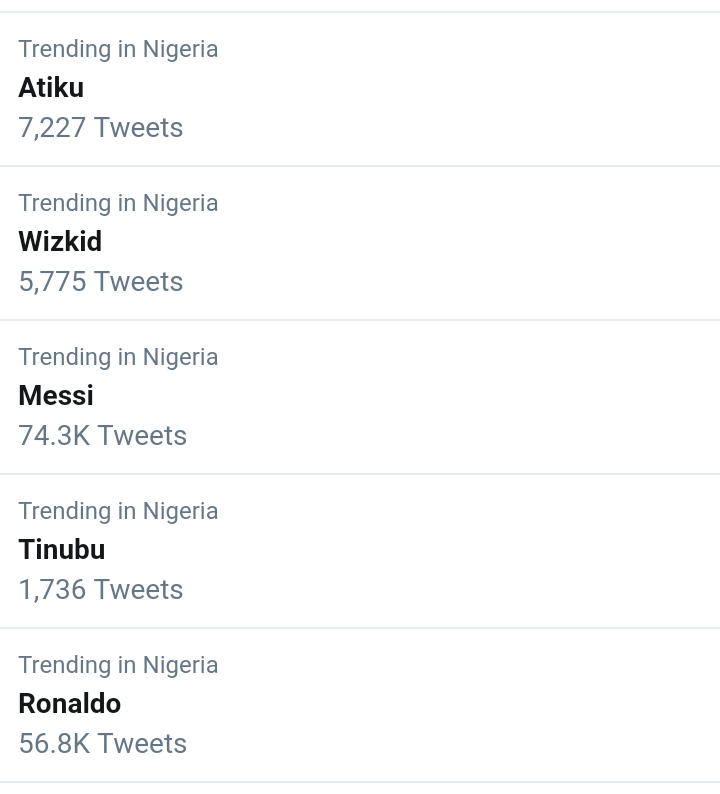Image resolution: width=720 pixels, height=794 pixels.
Task: Click 'Trending in Nigeria' label above Atiku
Action: coord(118,49)
